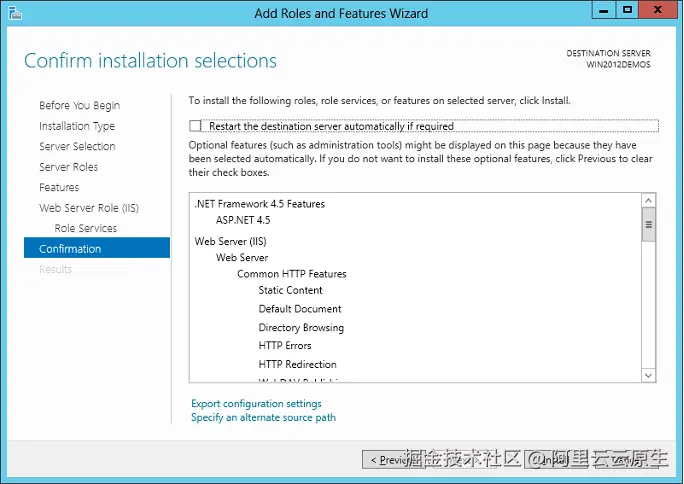Go to the Before You Begin step
This screenshot has height=484, width=684.
coord(79,106)
